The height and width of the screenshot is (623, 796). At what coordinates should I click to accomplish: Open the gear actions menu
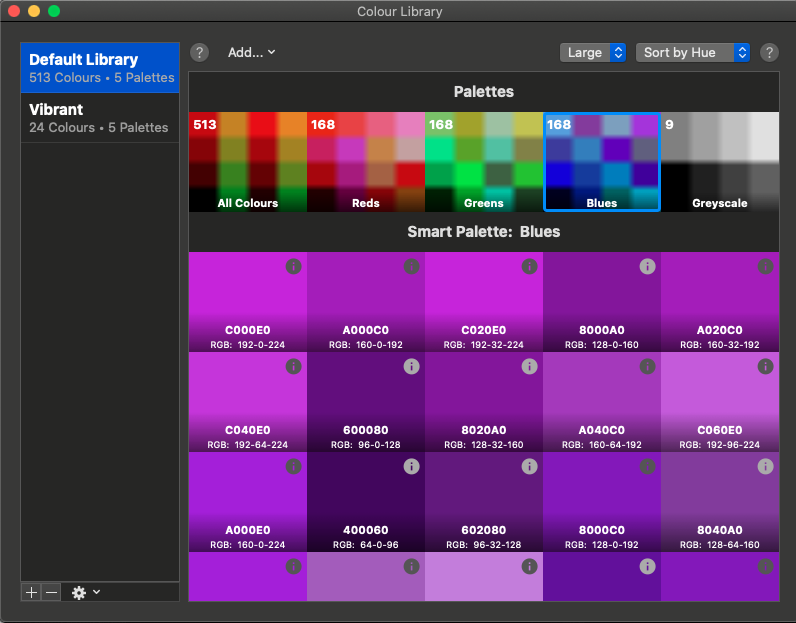point(85,593)
